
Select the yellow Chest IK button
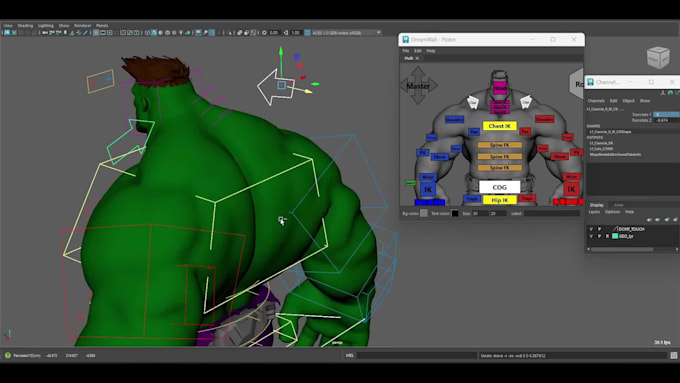coord(500,126)
